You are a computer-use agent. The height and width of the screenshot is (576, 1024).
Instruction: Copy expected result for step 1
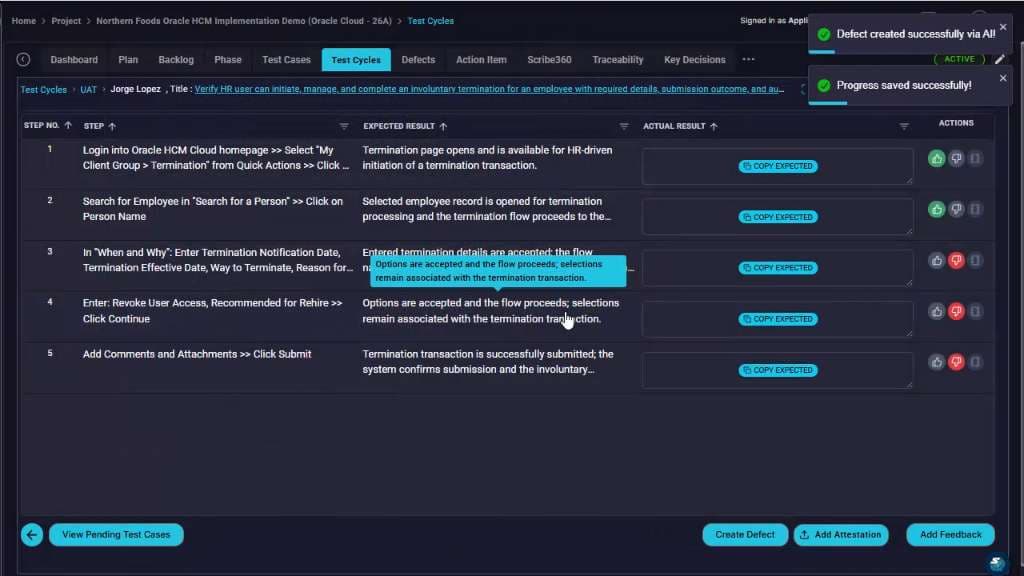point(778,166)
